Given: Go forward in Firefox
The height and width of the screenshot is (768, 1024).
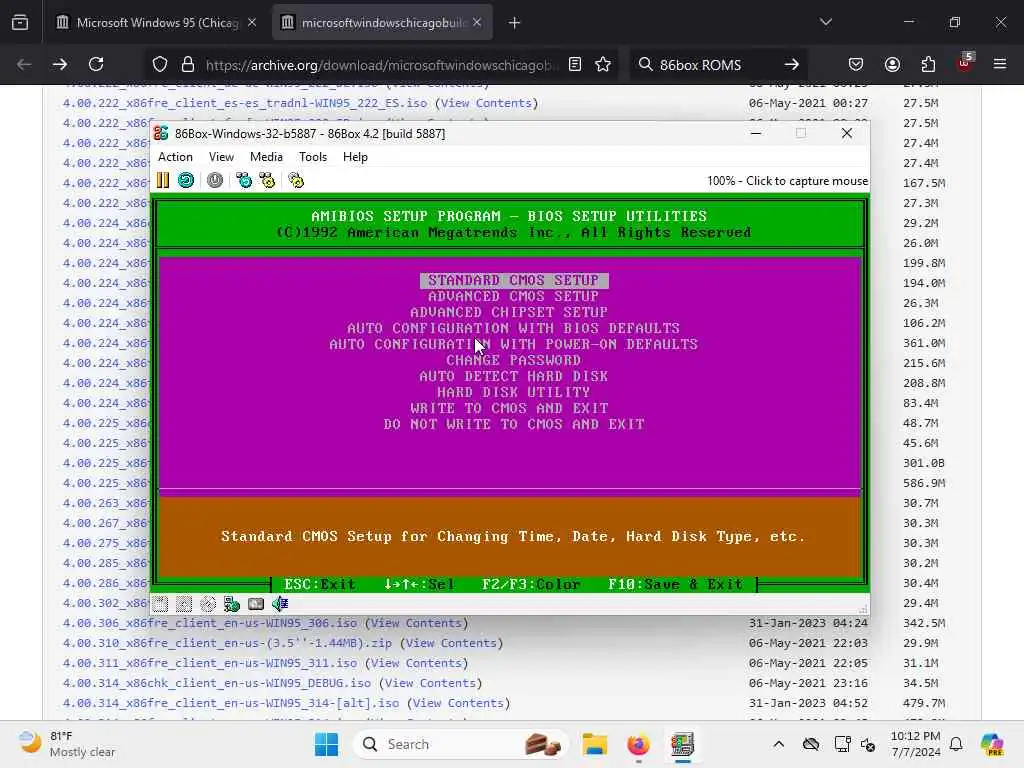Looking at the screenshot, I should pyautogui.click(x=59, y=65).
